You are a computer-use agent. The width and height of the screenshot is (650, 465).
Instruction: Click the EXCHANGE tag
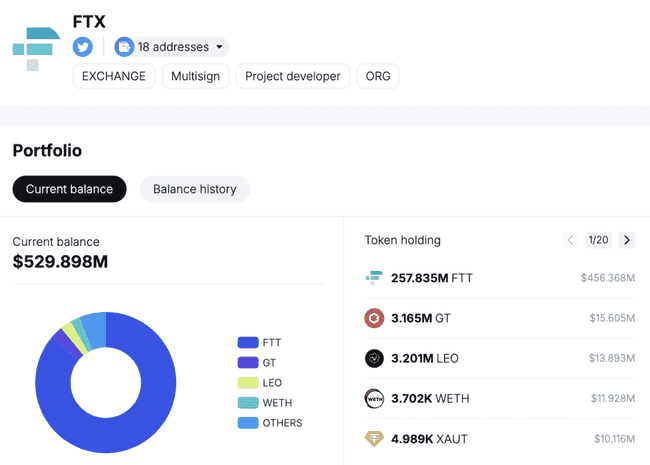point(114,76)
